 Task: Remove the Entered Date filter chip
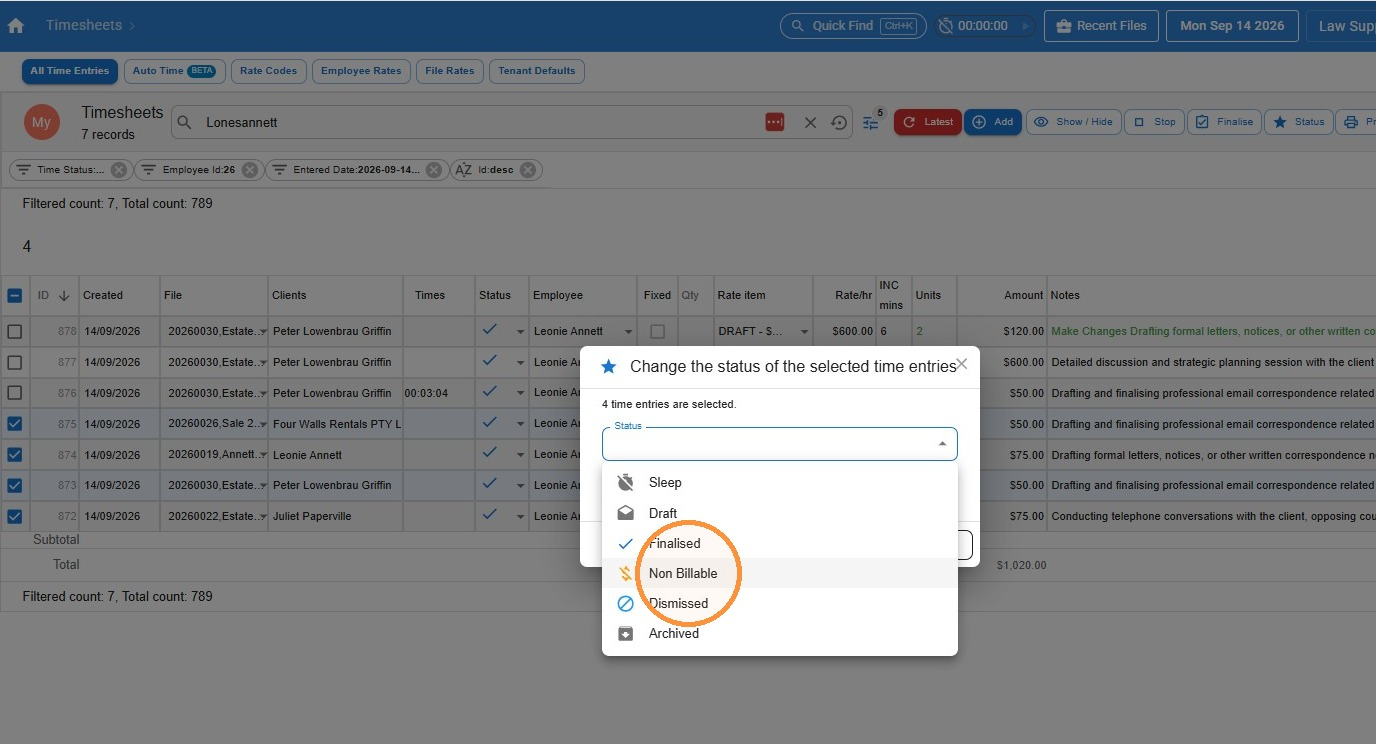click(433, 170)
